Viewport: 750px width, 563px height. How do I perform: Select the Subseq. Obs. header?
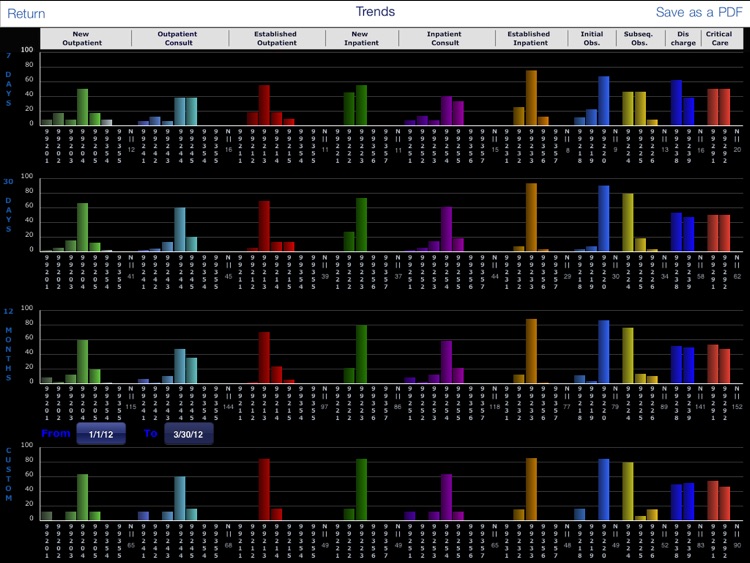tap(639, 38)
